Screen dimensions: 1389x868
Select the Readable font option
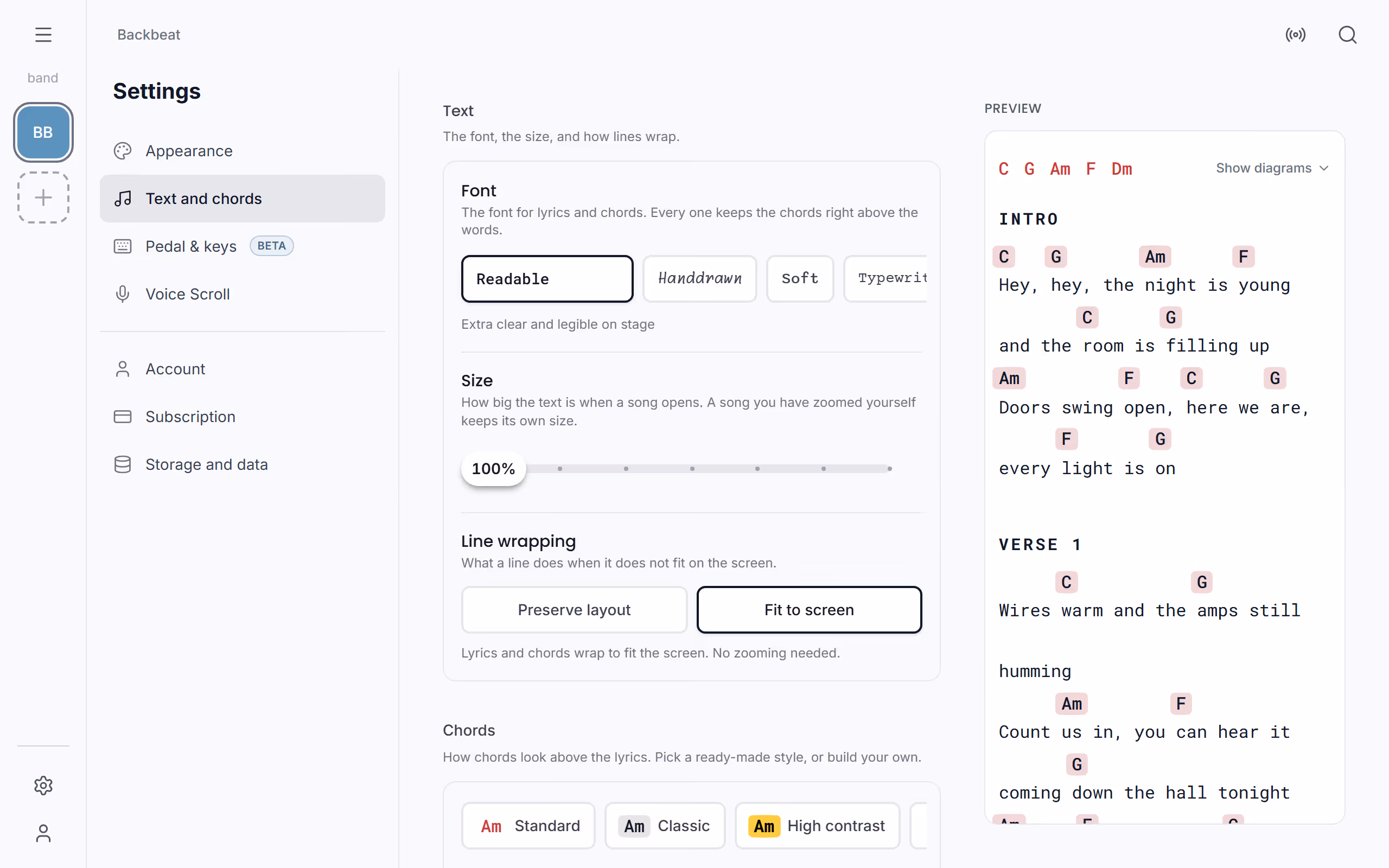[x=547, y=279]
